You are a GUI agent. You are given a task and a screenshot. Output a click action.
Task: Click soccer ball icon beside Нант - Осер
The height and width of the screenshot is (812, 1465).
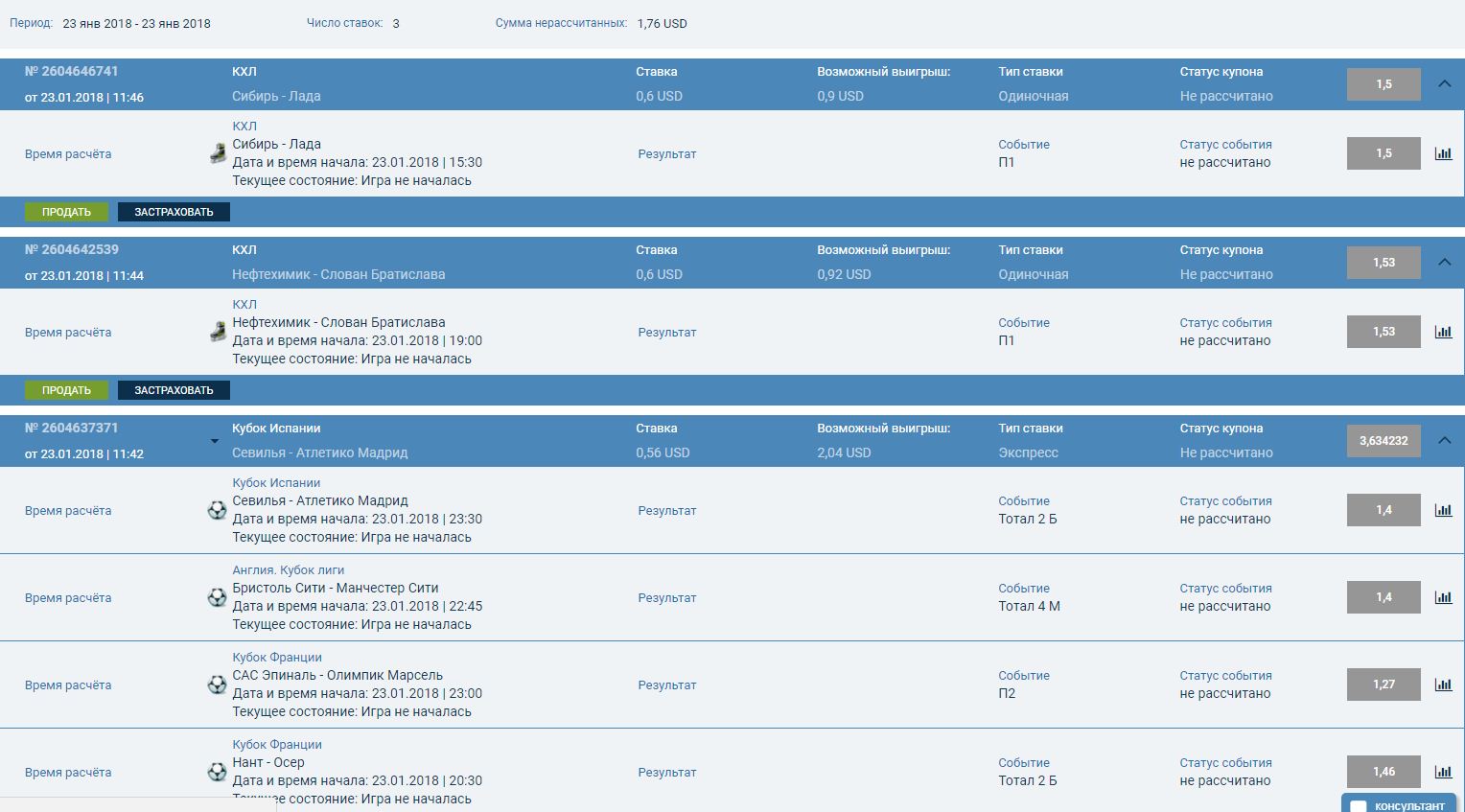point(218,772)
